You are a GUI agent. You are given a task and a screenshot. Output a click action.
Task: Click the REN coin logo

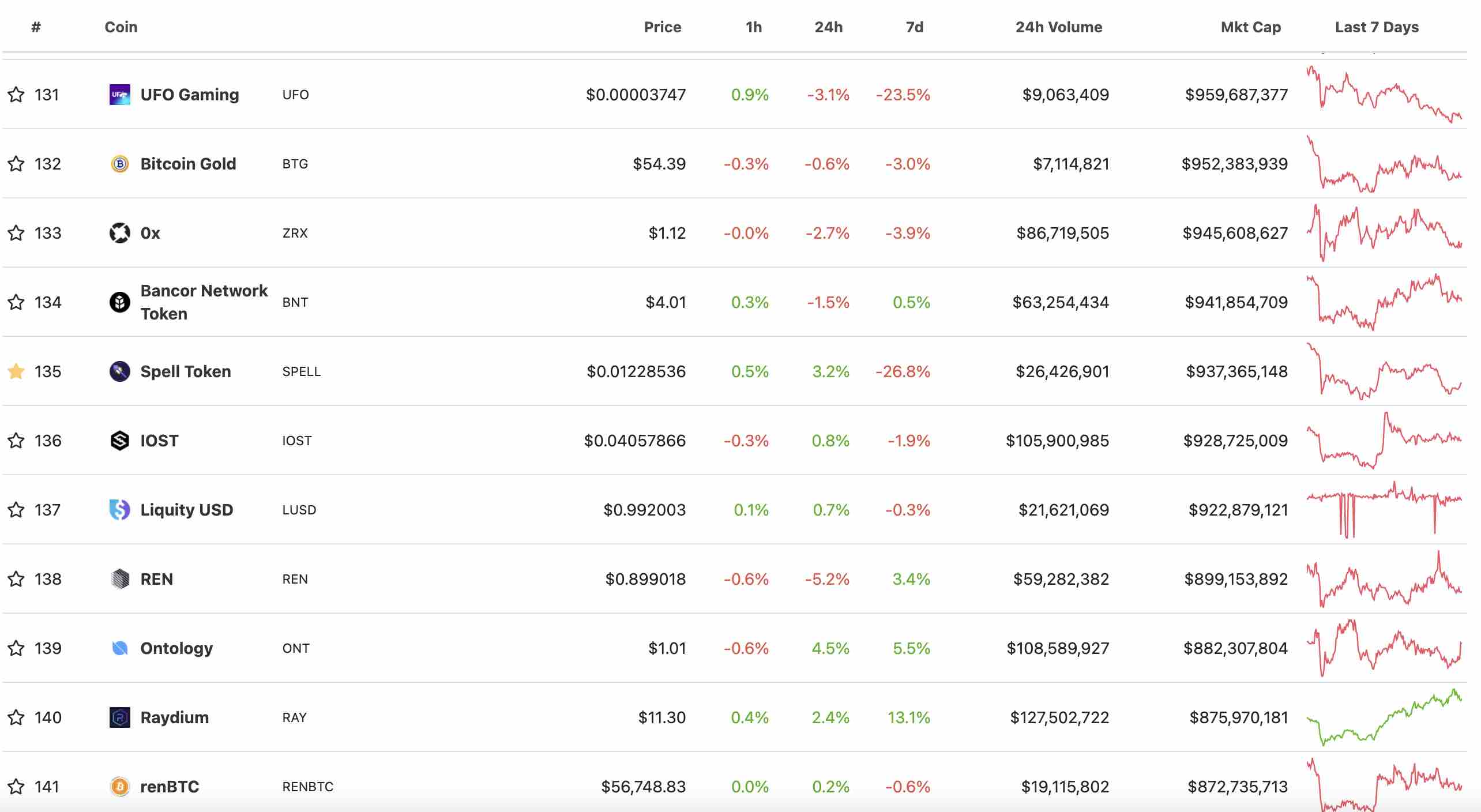tap(119, 579)
